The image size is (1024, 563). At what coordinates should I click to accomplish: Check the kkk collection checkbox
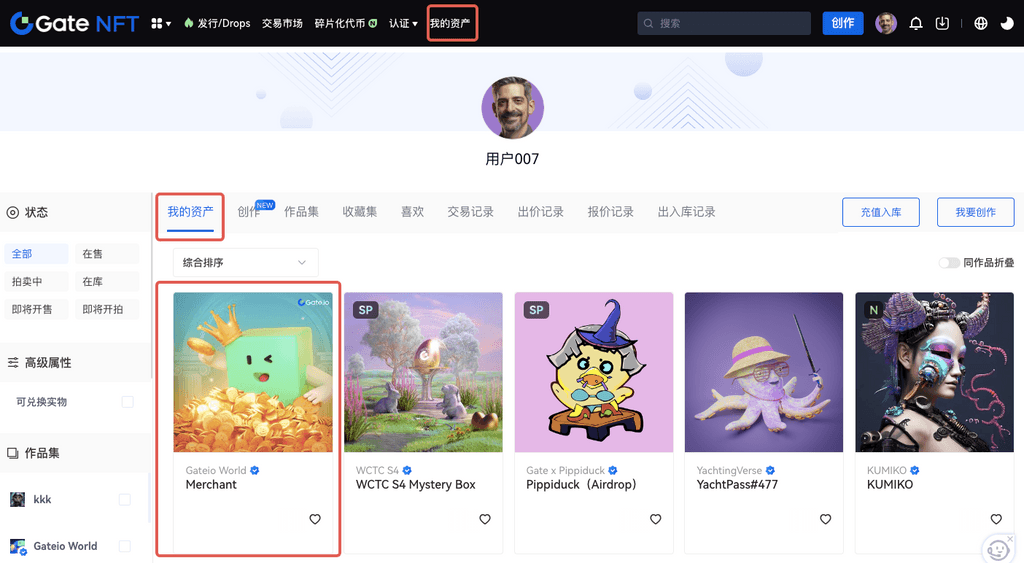coord(124,499)
